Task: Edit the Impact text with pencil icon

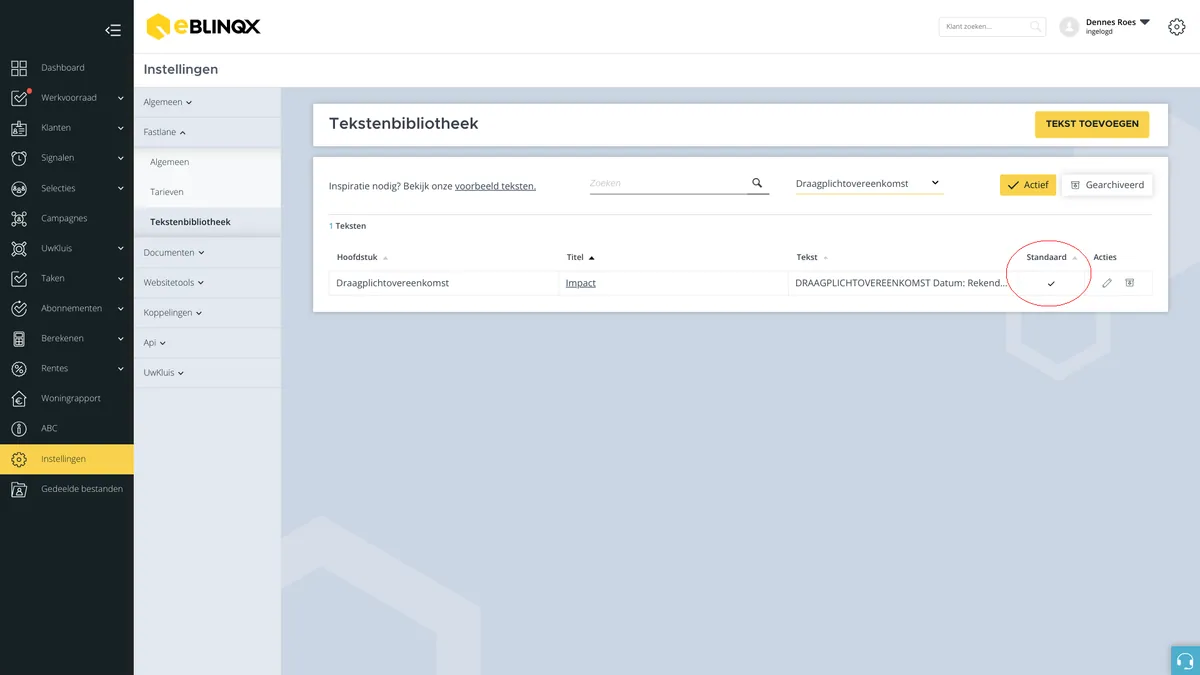Action: click(1107, 283)
